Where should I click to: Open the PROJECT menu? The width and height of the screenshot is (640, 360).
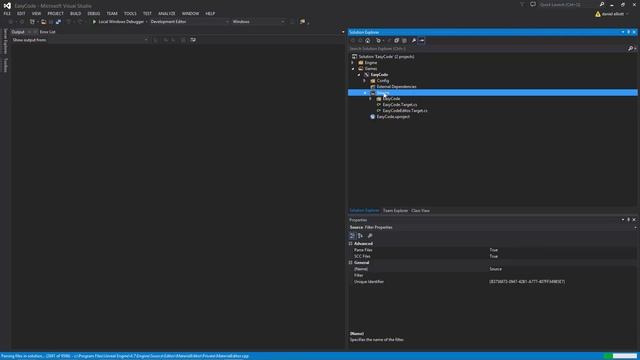click(56, 13)
